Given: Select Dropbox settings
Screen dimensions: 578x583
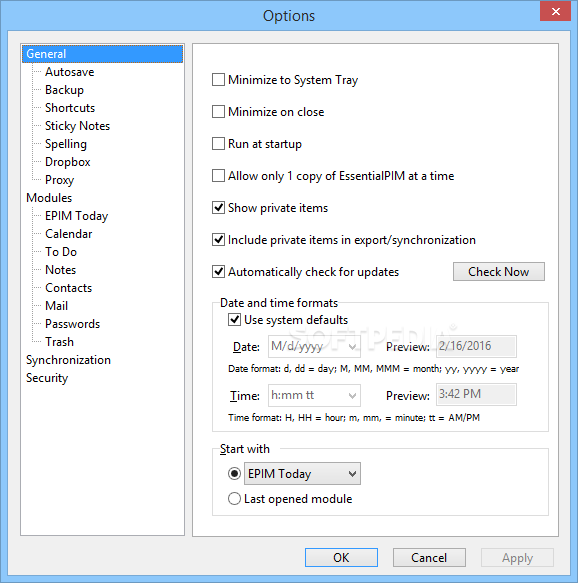Looking at the screenshot, I should click(68, 162).
